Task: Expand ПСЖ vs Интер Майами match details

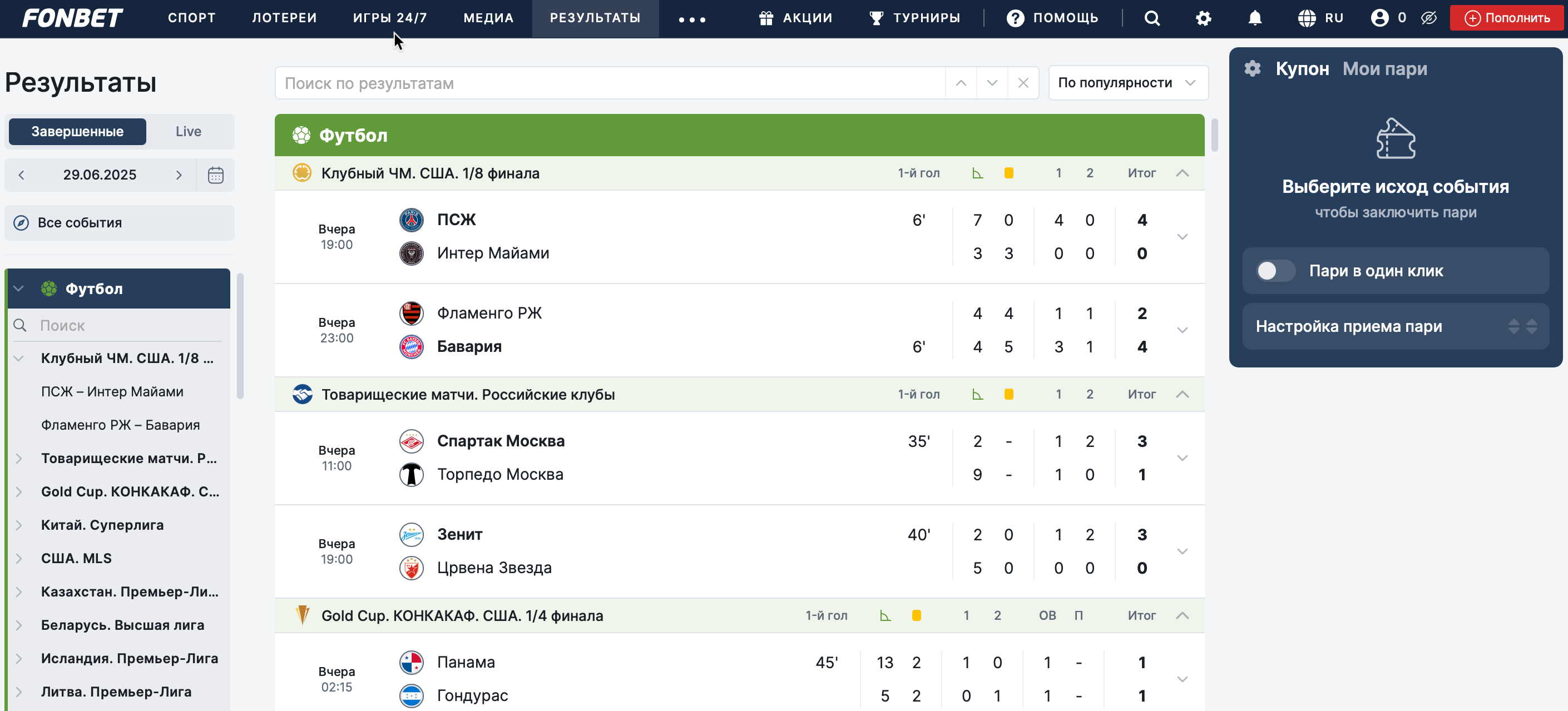Action: click(1182, 237)
